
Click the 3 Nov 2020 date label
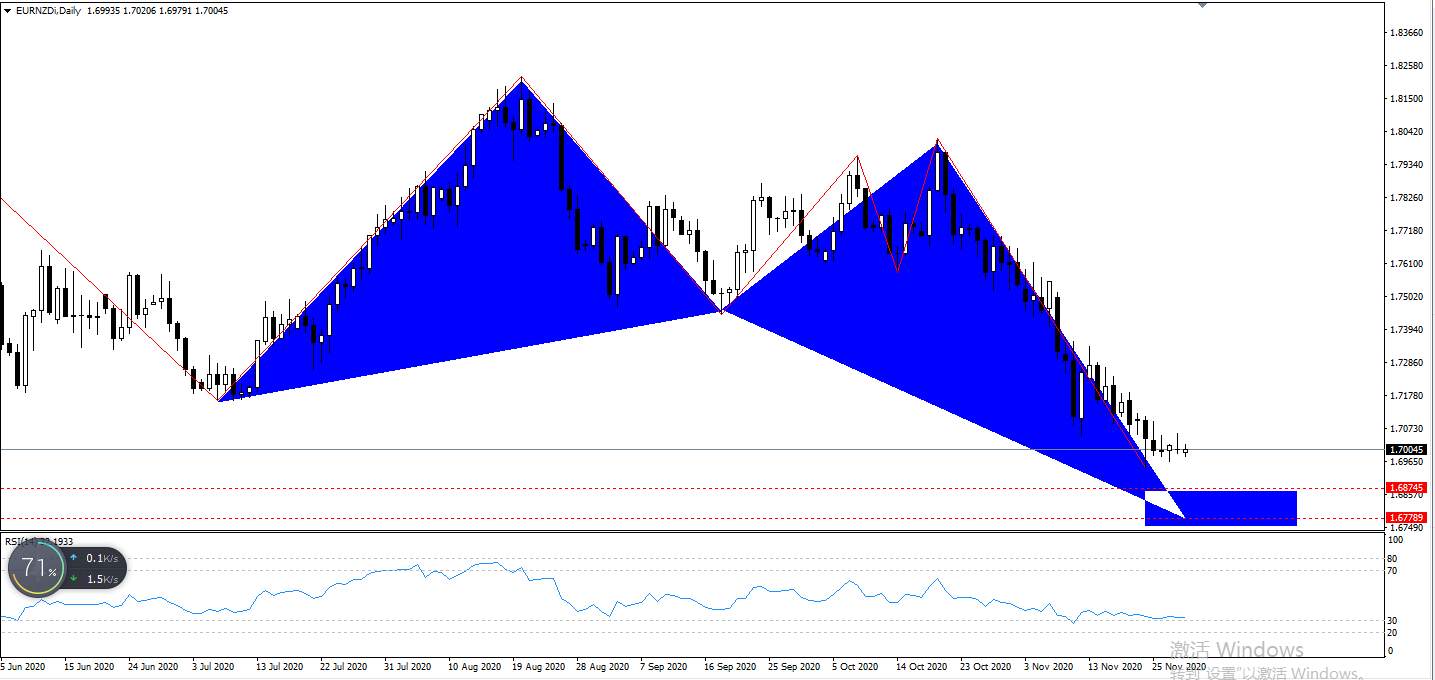[x=1047, y=666]
